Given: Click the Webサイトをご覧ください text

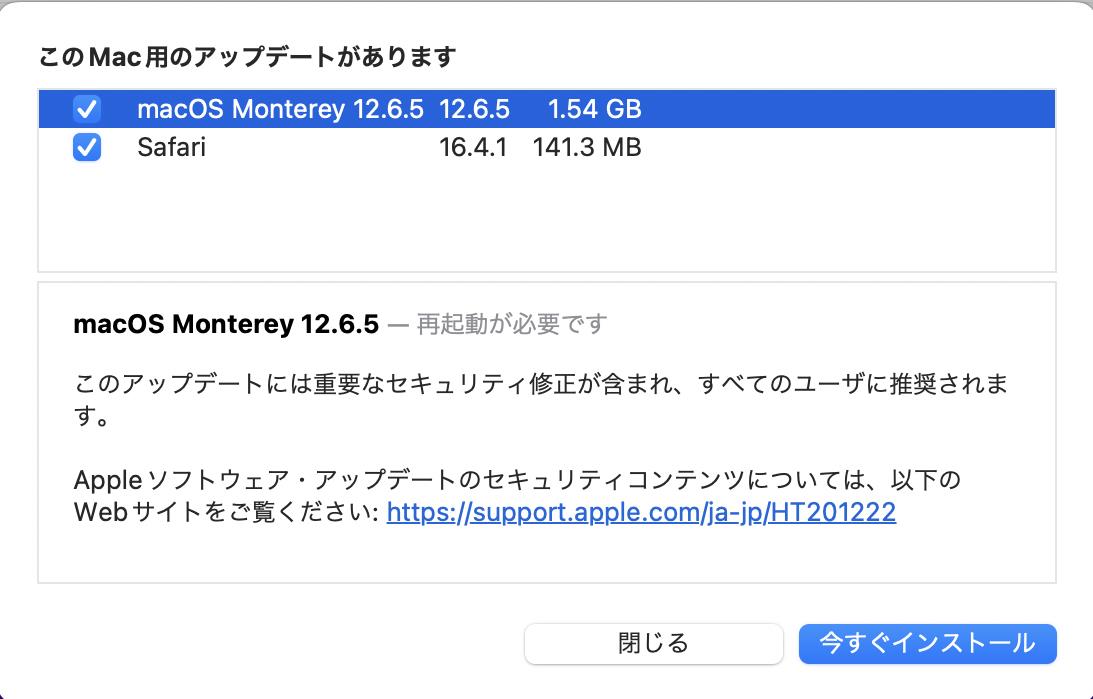Looking at the screenshot, I should [227, 512].
